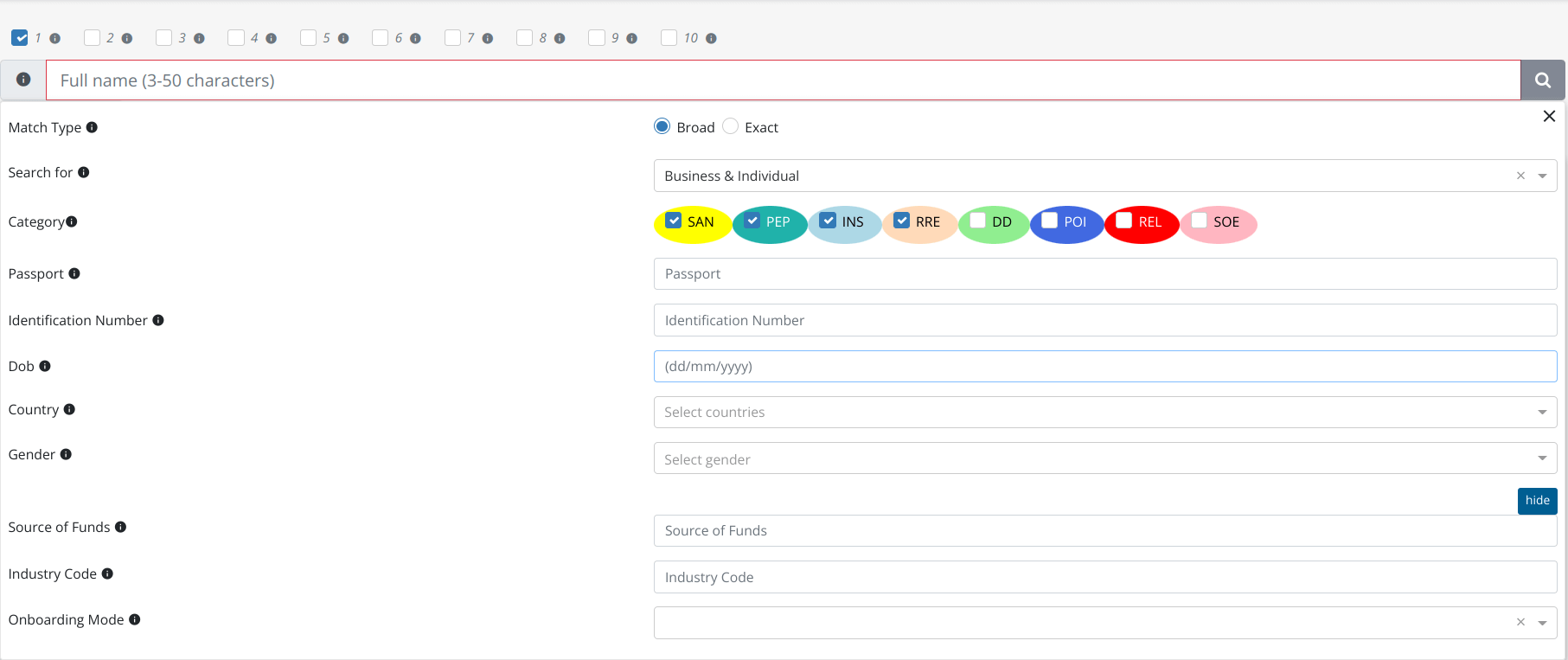The height and width of the screenshot is (660, 1568).
Task: Click info icon beside Industry Code
Action: tap(107, 573)
